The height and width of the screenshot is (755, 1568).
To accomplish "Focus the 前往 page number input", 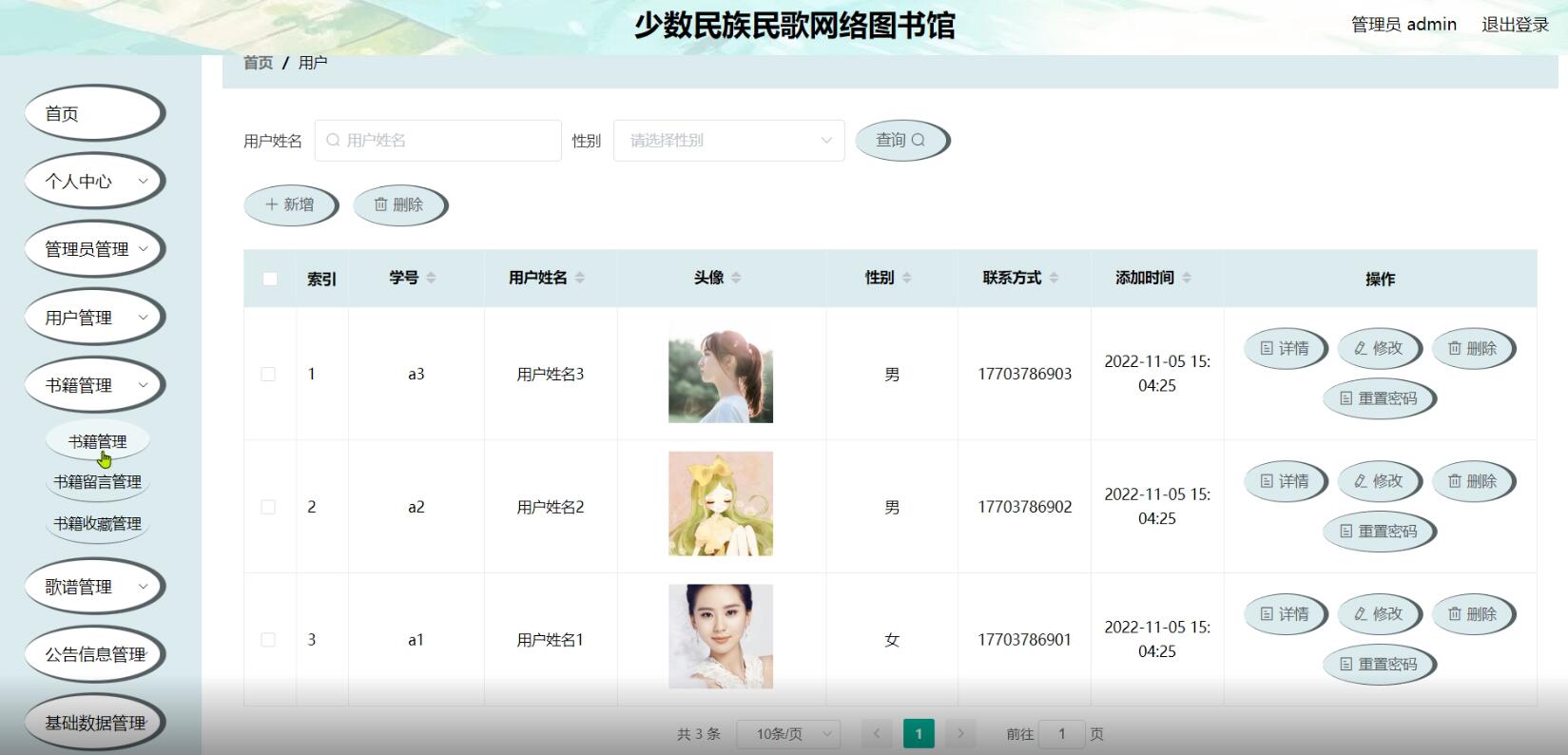I will [1062, 734].
